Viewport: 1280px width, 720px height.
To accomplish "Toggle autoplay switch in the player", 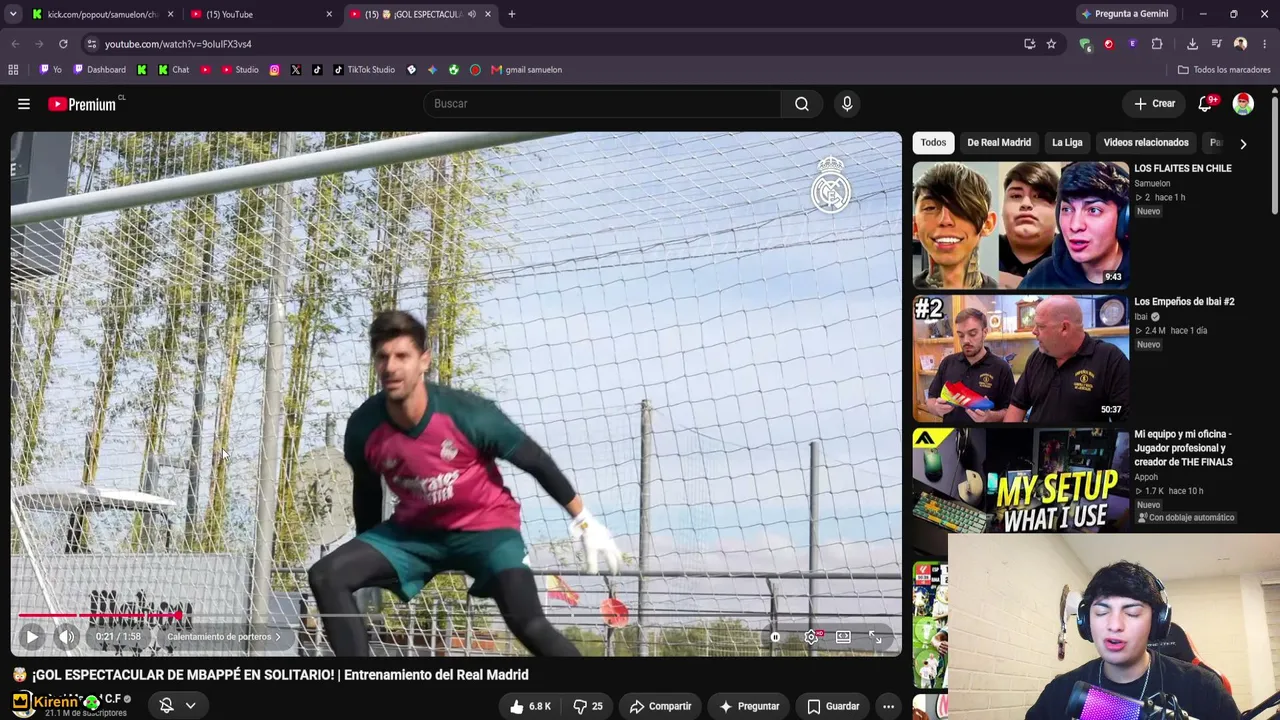I will [x=775, y=636].
